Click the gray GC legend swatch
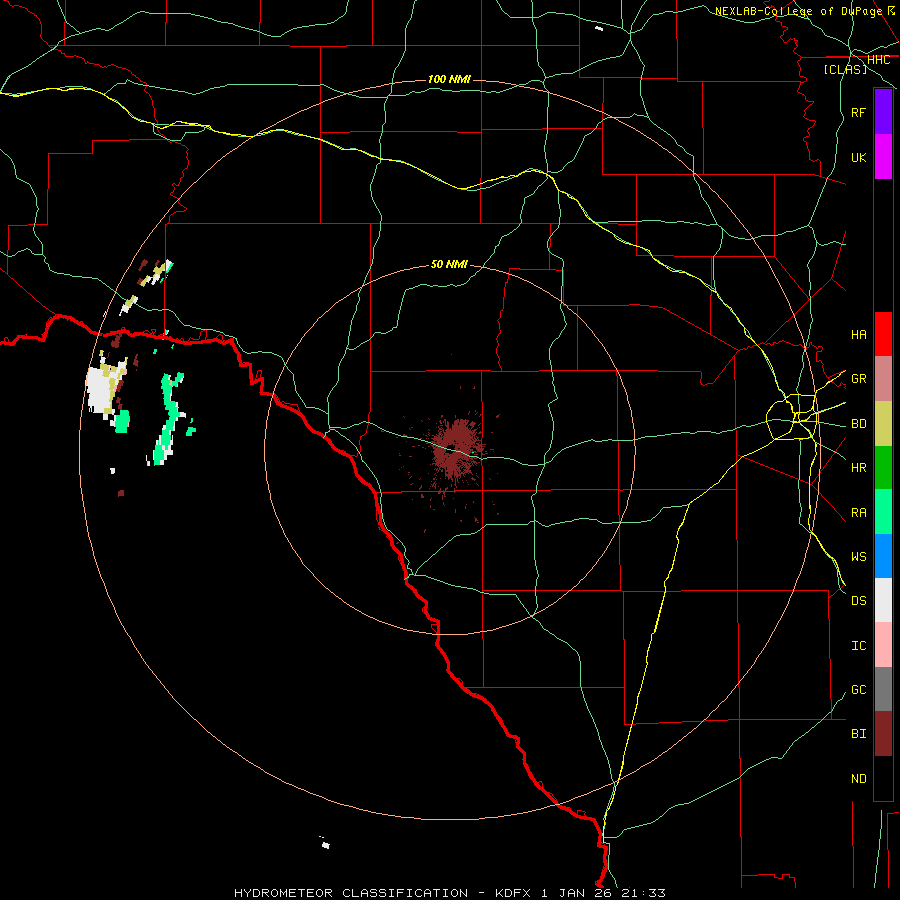 tap(883, 689)
